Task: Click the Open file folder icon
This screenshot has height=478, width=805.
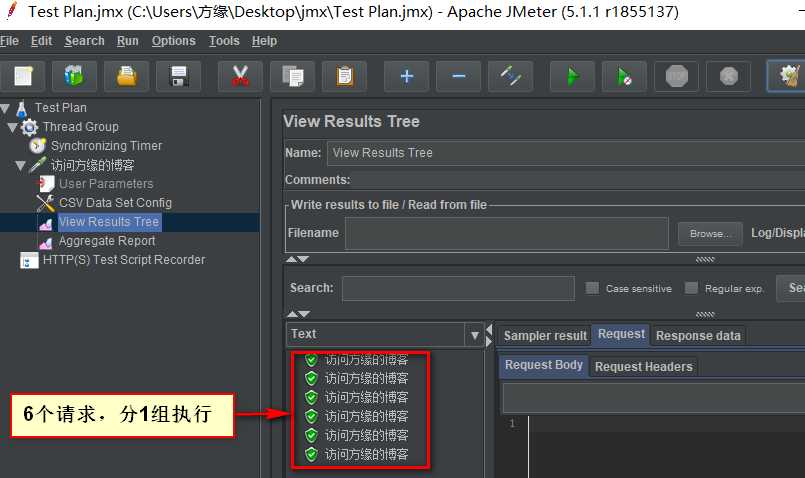Action: (x=126, y=77)
